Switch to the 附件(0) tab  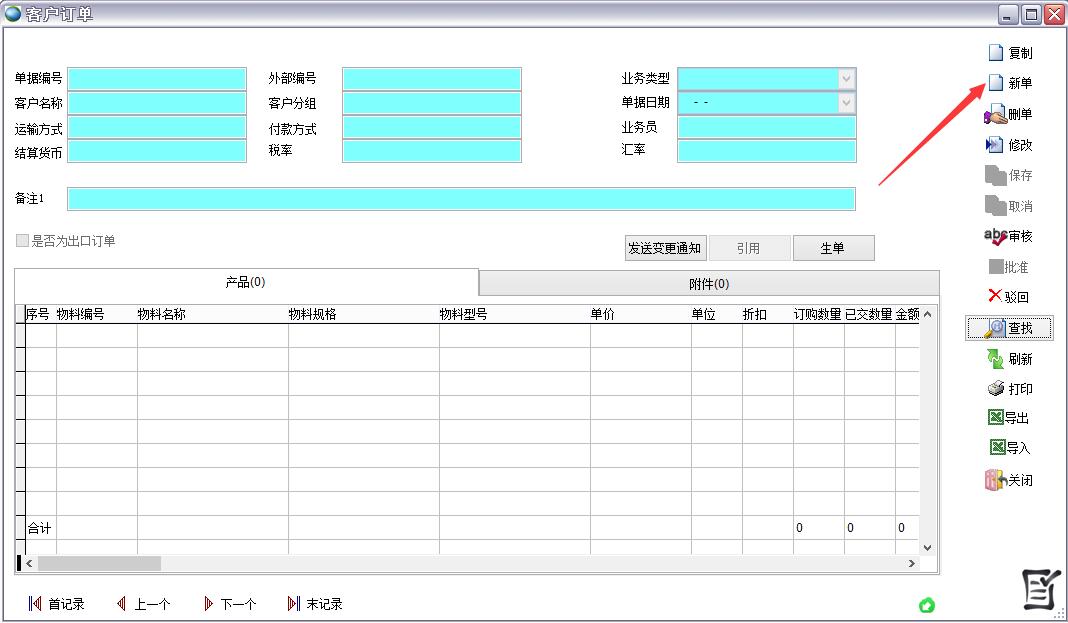(x=710, y=283)
